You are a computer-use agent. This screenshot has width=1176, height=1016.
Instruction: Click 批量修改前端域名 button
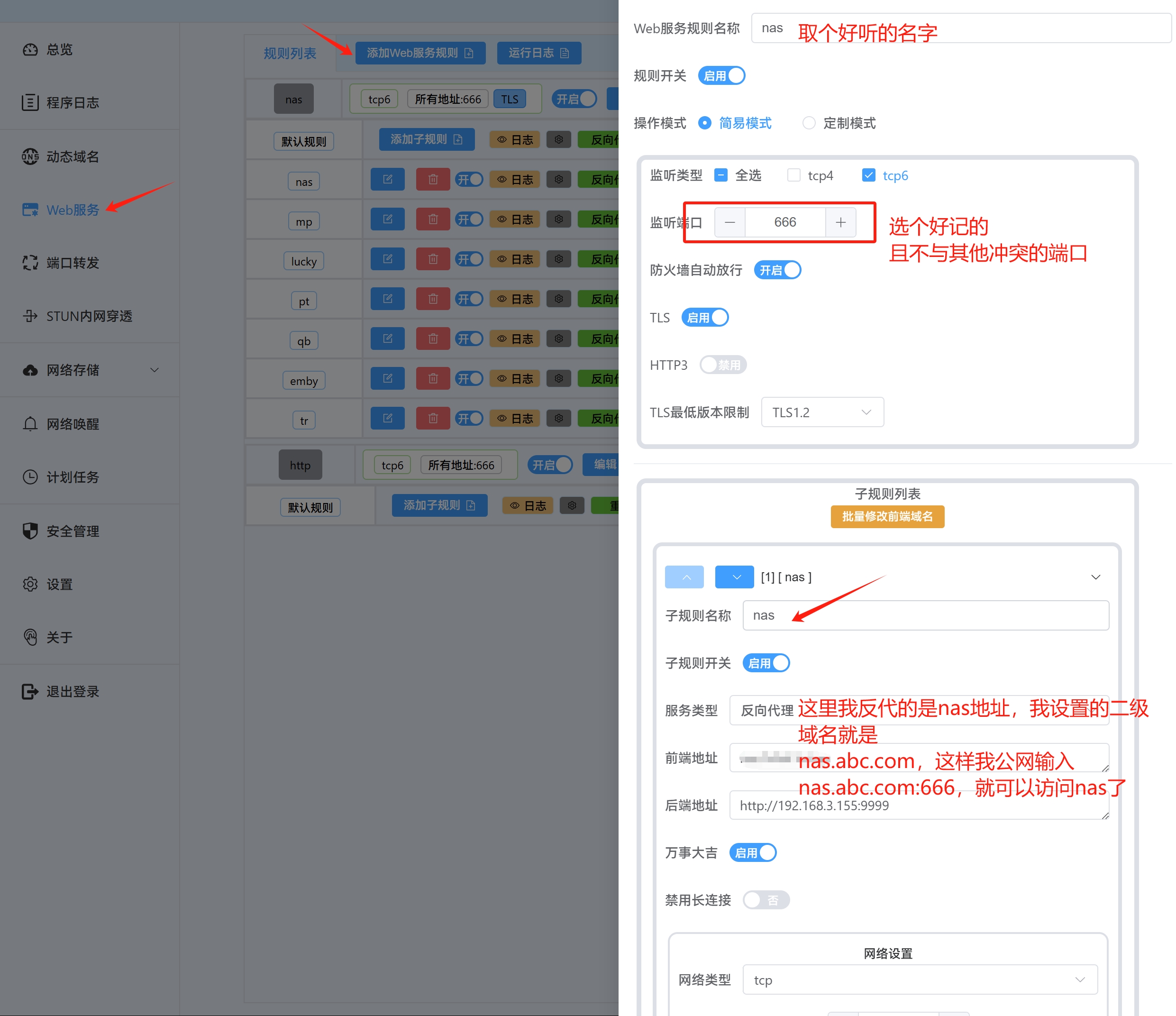888,516
